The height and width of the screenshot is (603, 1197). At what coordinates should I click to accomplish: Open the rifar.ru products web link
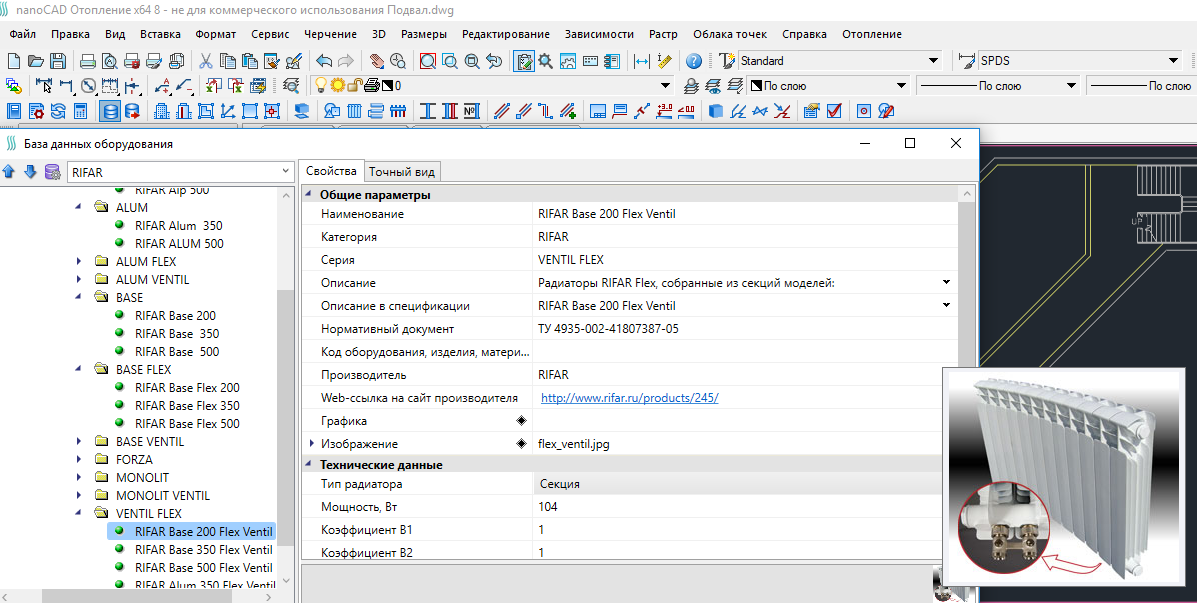[629, 398]
